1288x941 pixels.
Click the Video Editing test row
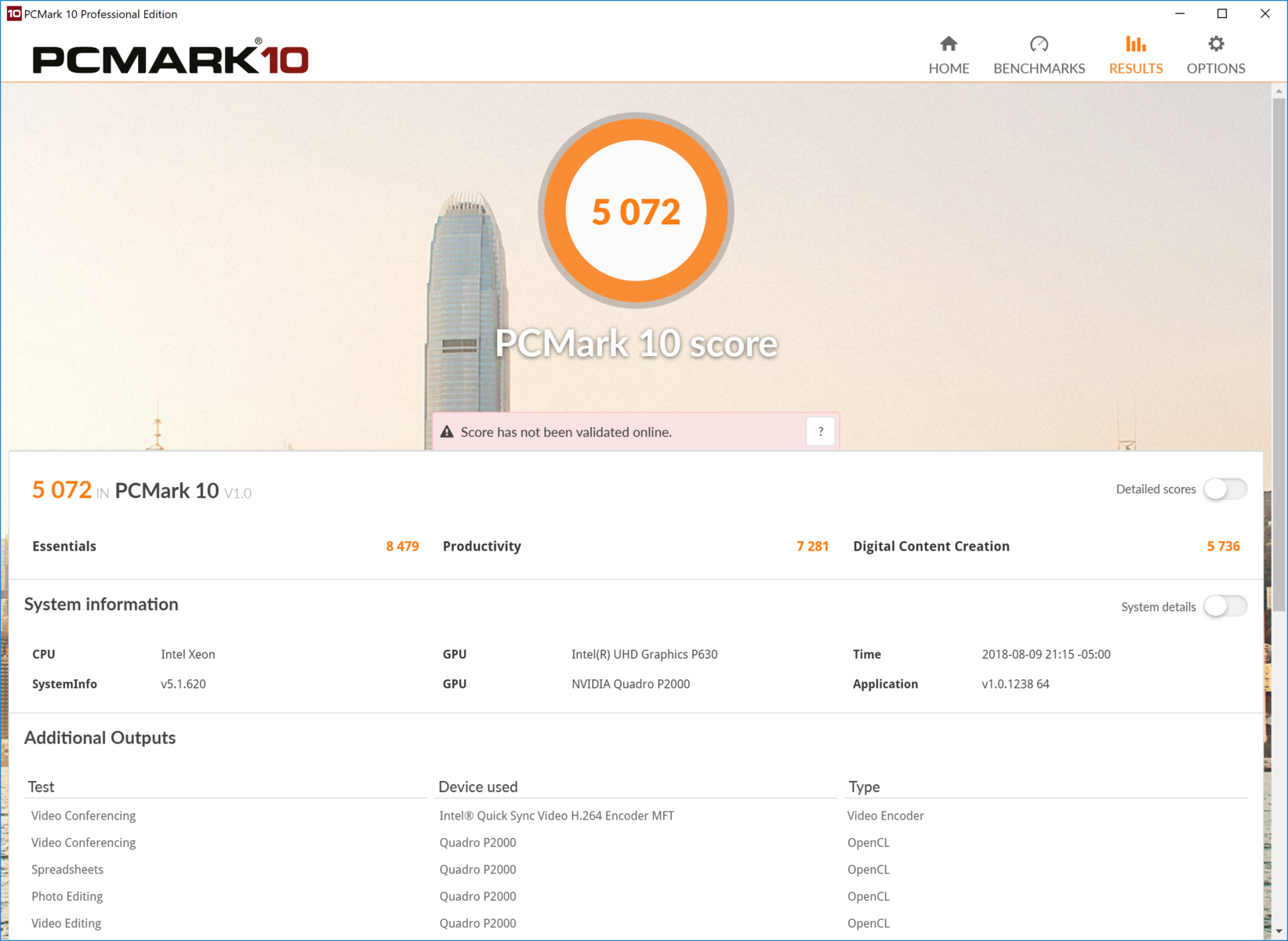(67, 923)
